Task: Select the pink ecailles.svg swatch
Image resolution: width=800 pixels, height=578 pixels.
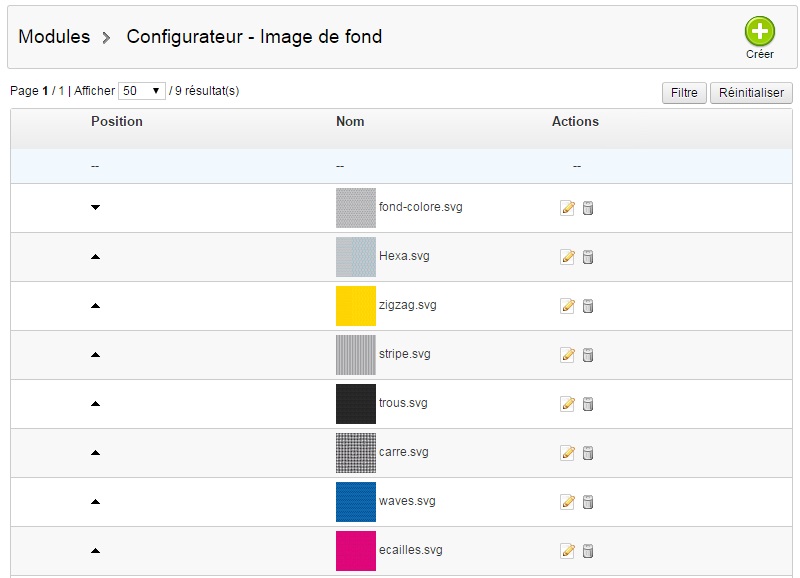Action: pos(356,550)
